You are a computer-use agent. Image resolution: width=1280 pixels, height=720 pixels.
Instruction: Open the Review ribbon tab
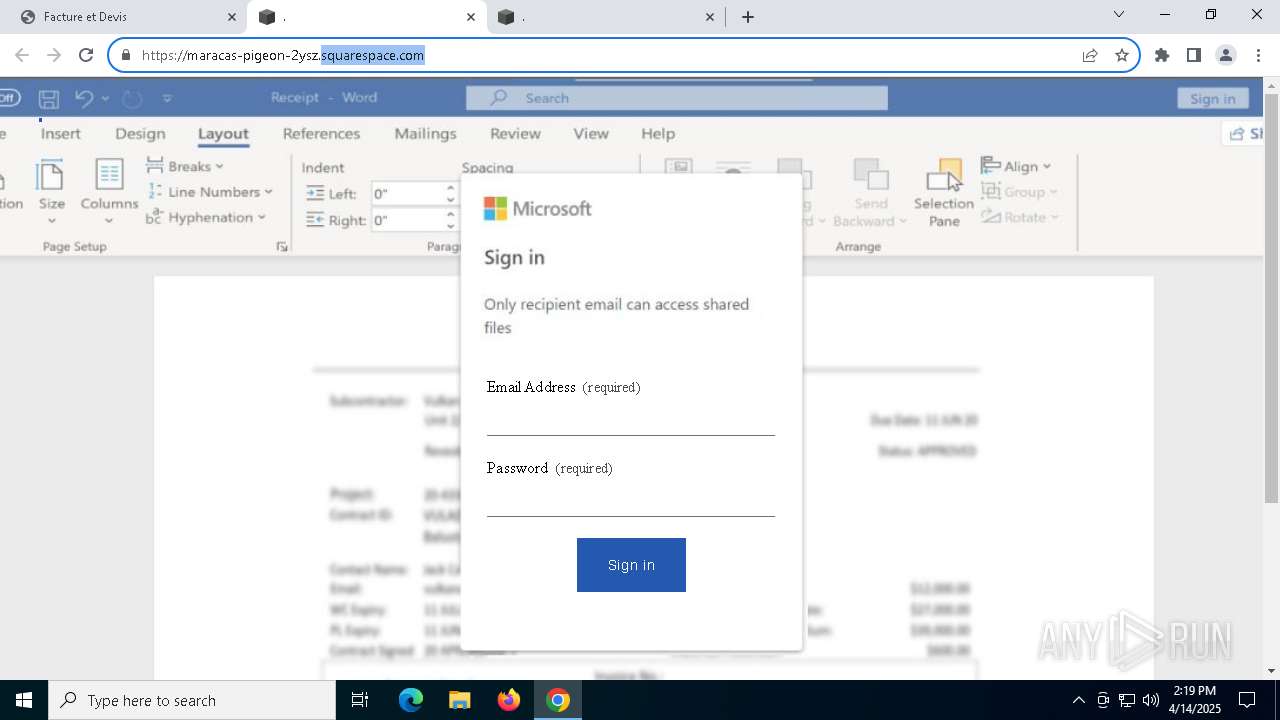[515, 133]
